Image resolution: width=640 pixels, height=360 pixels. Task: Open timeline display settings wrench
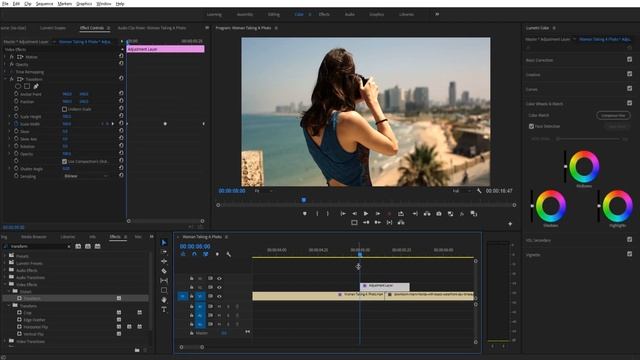click(x=229, y=254)
